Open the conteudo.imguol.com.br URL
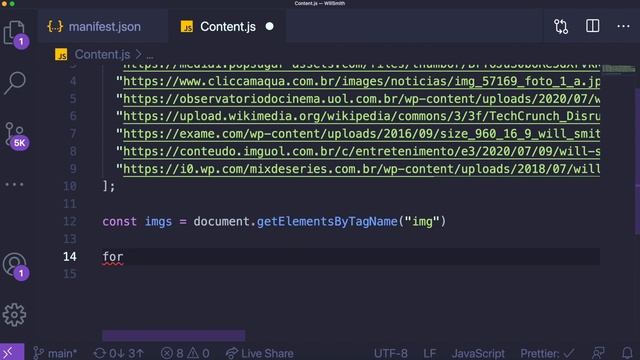 [x=361, y=151]
